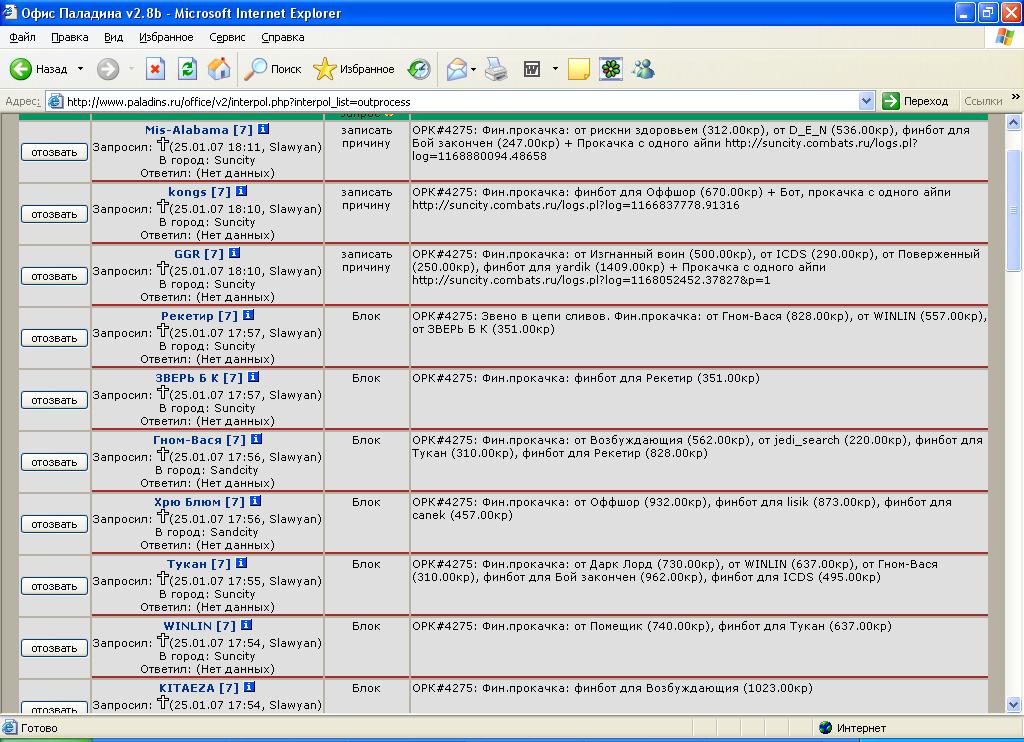1024x742 pixels.
Task: Click the info icon next to KITAEZA
Action: pos(249,687)
